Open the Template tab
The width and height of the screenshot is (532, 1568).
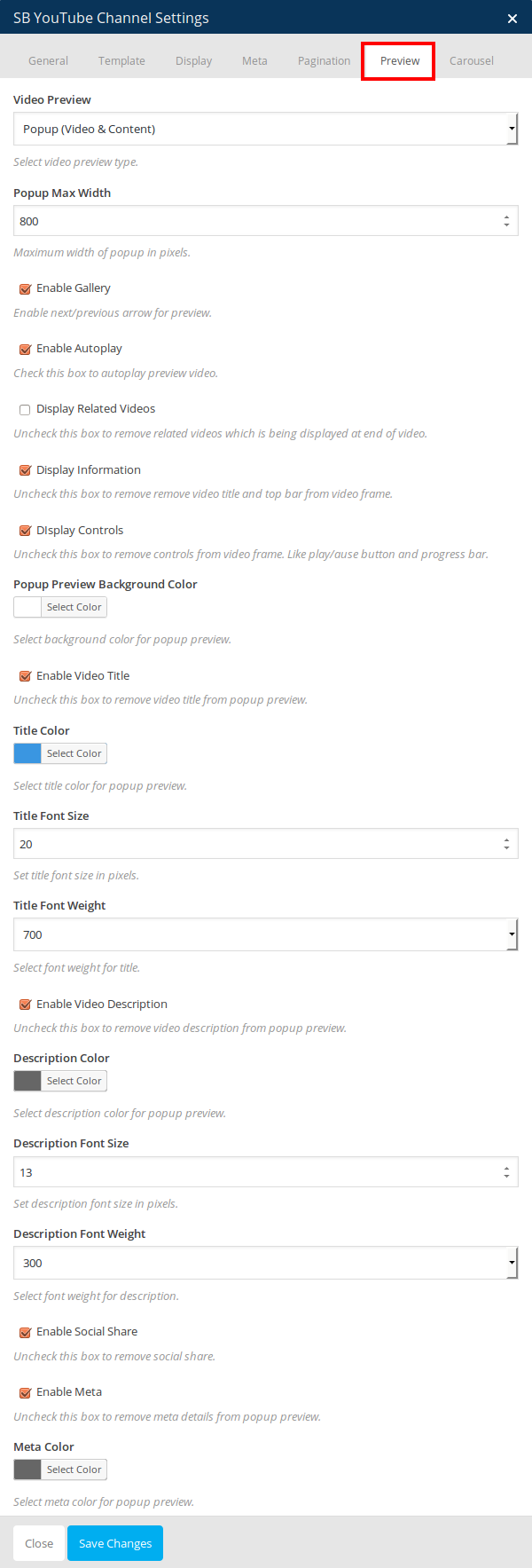[121, 61]
